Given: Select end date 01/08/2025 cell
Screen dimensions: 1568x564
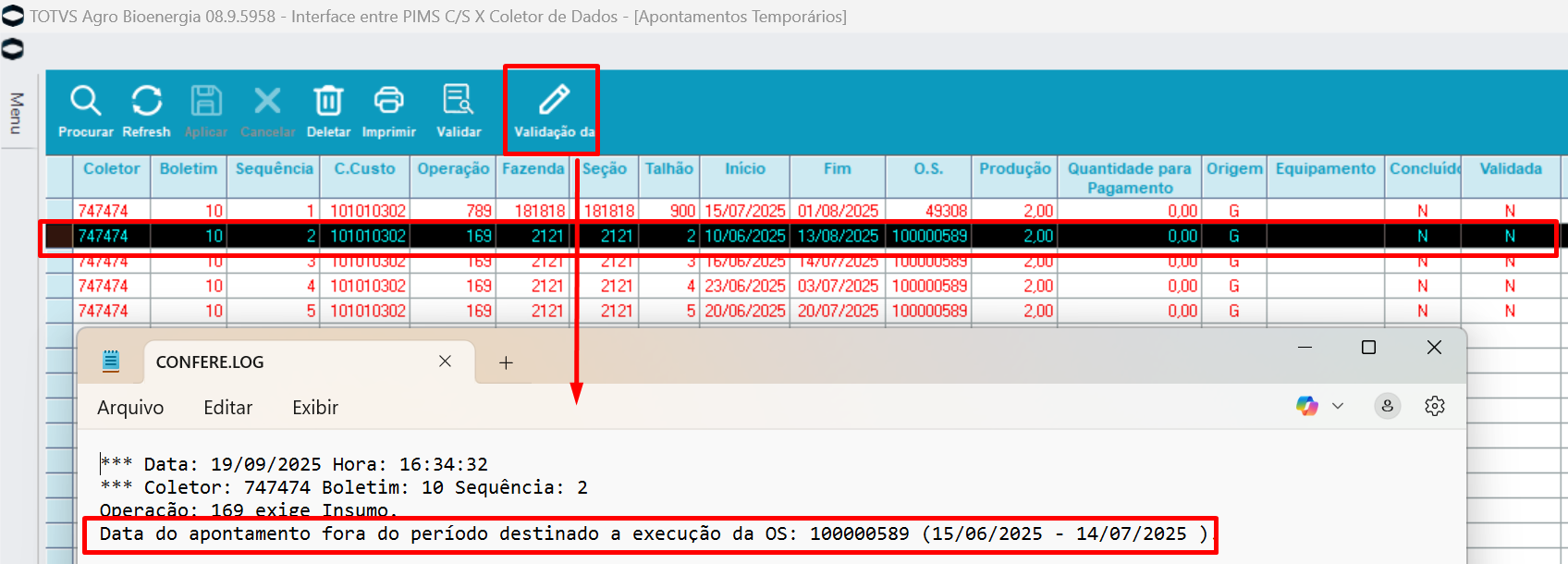Looking at the screenshot, I should coord(838,211).
